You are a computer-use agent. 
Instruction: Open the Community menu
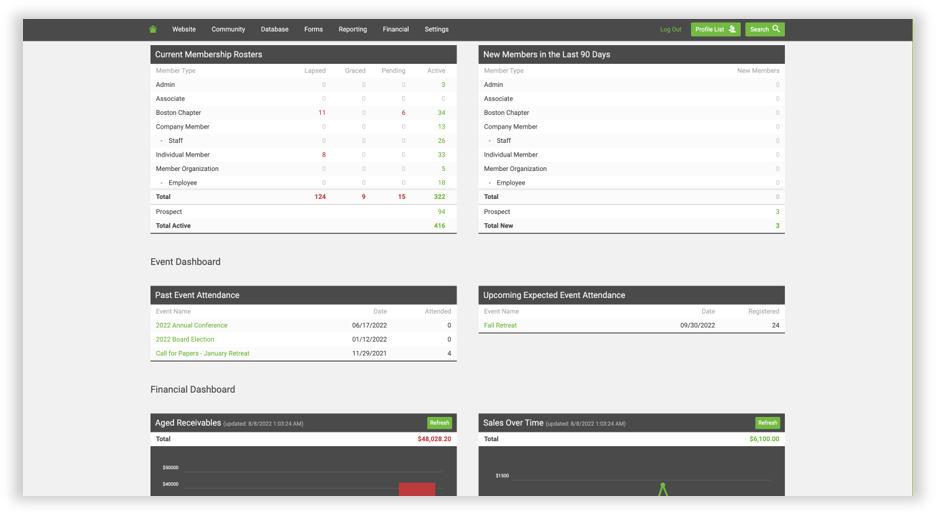pyautogui.click(x=228, y=30)
